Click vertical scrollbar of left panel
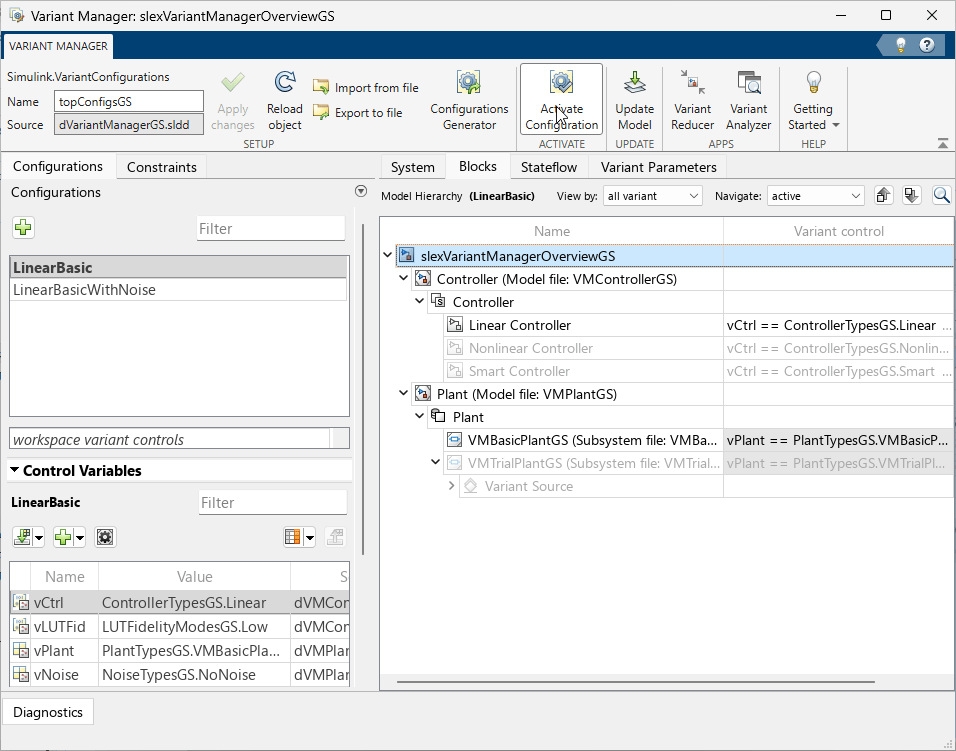Viewport: 956px width, 751px height. 363,390
